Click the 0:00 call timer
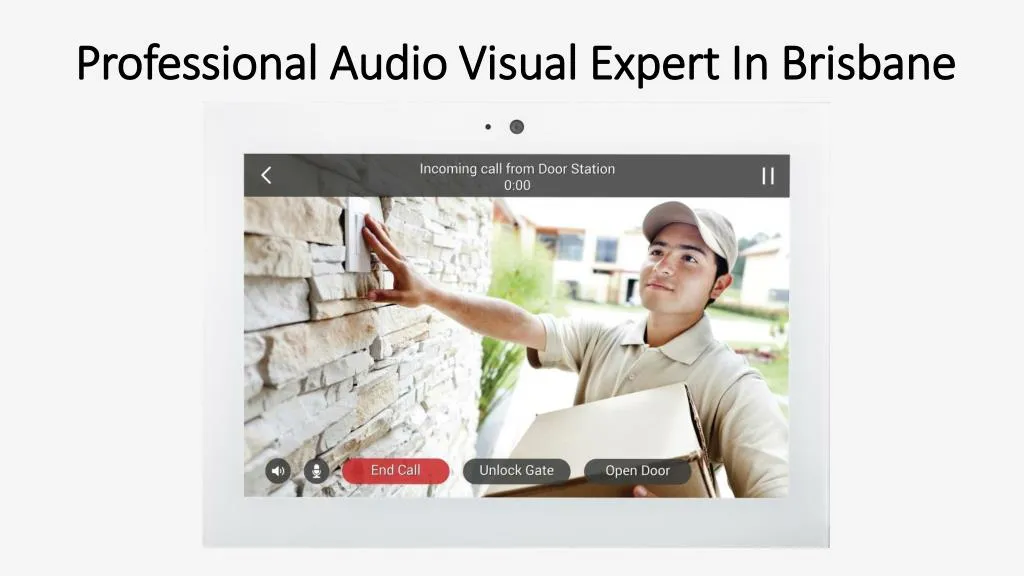Screen dimensions: 1024x576 (x=517, y=185)
